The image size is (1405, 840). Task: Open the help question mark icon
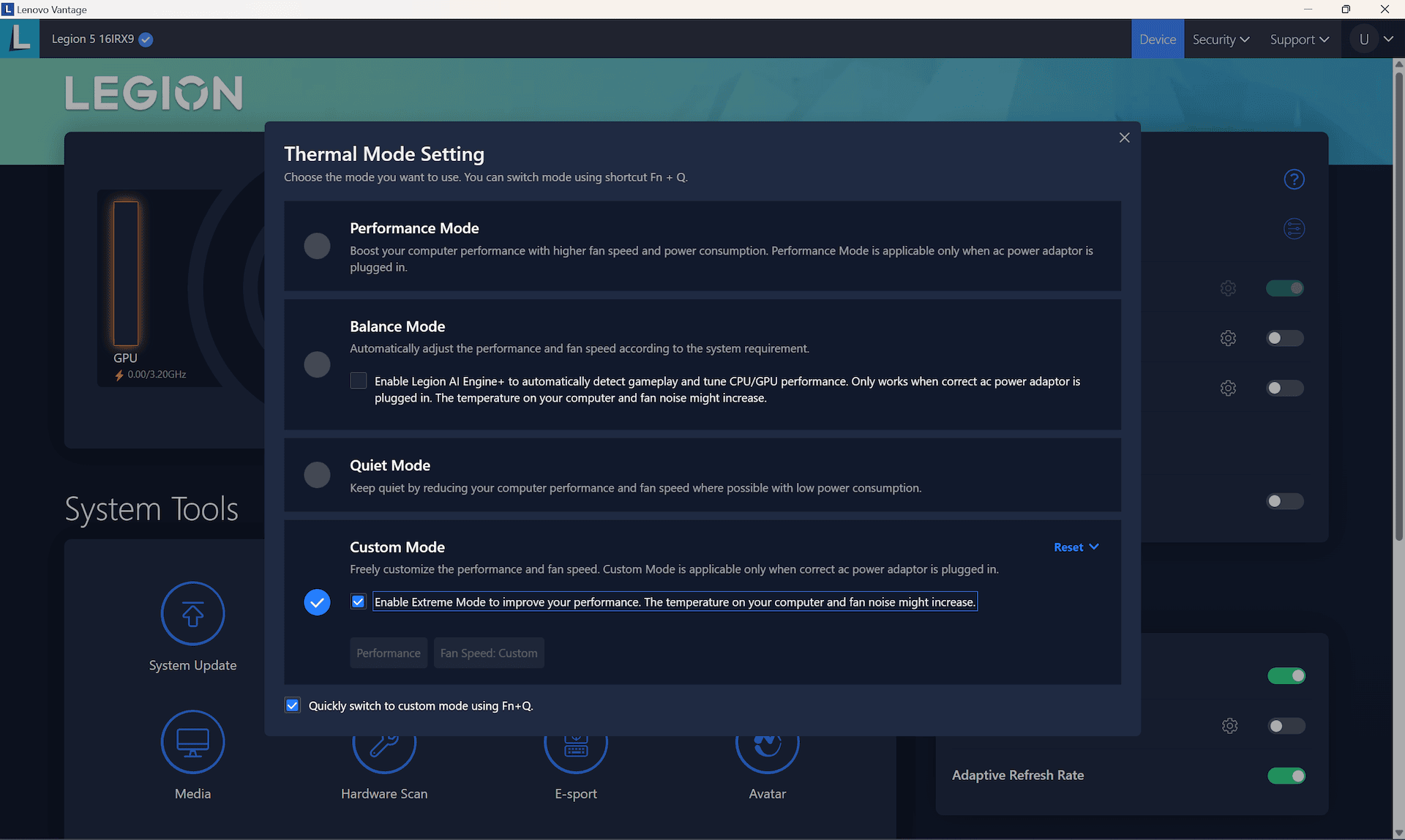pos(1294,179)
